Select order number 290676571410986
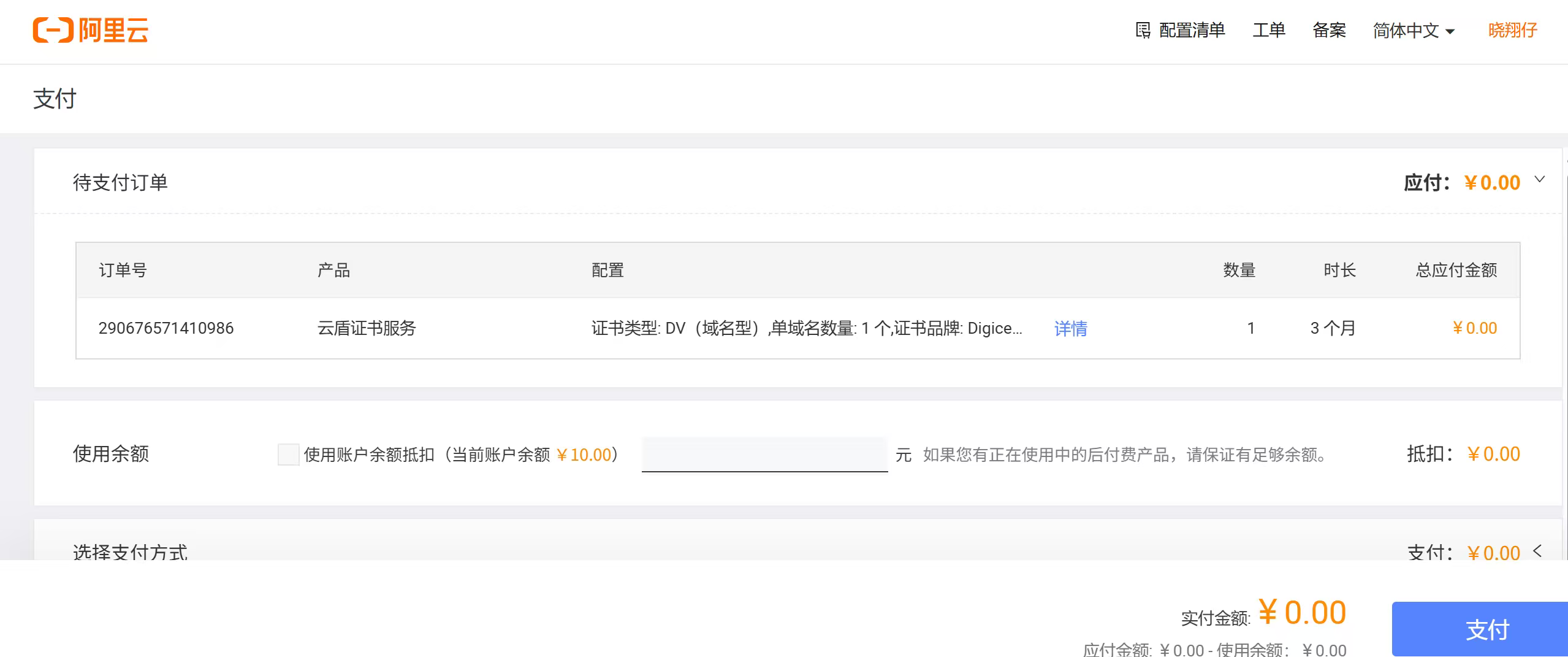1568x657 pixels. (x=166, y=328)
